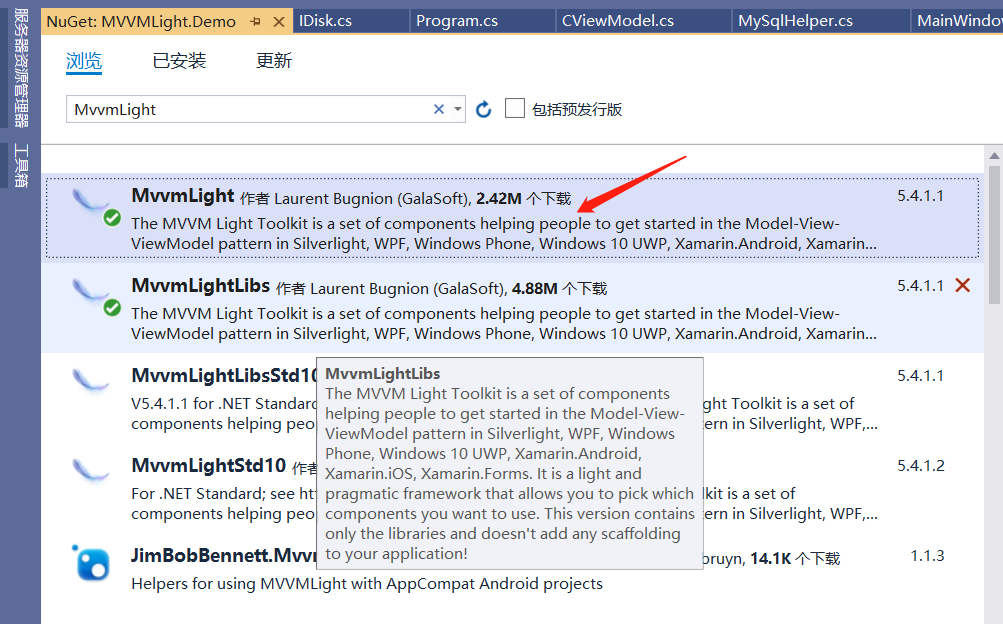
Task: Click the MvvmLightLibsStd10 package icon
Action: pos(92,380)
